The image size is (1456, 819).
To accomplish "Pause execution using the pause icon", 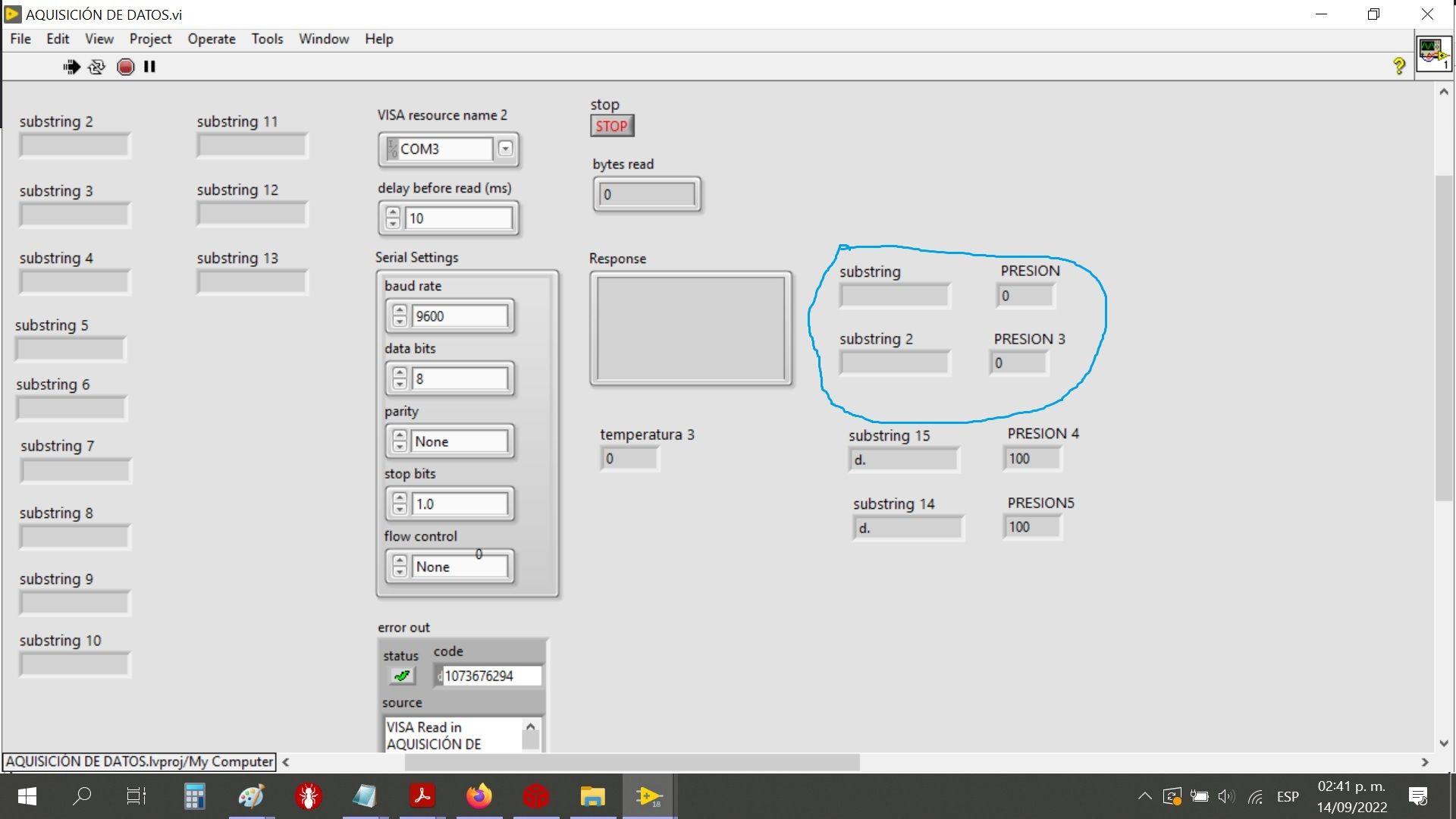I will tap(149, 67).
